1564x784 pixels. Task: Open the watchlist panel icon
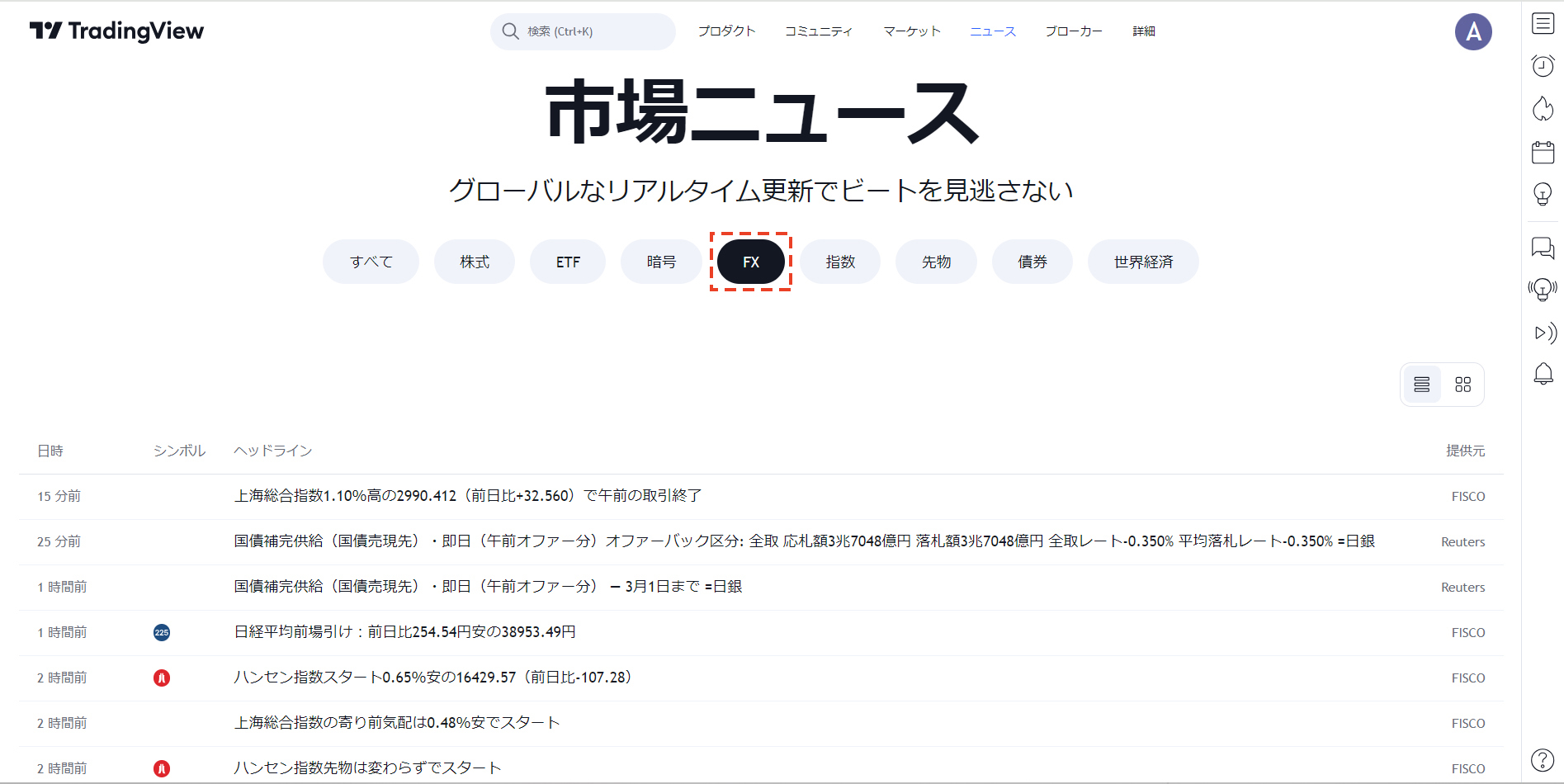[1543, 23]
